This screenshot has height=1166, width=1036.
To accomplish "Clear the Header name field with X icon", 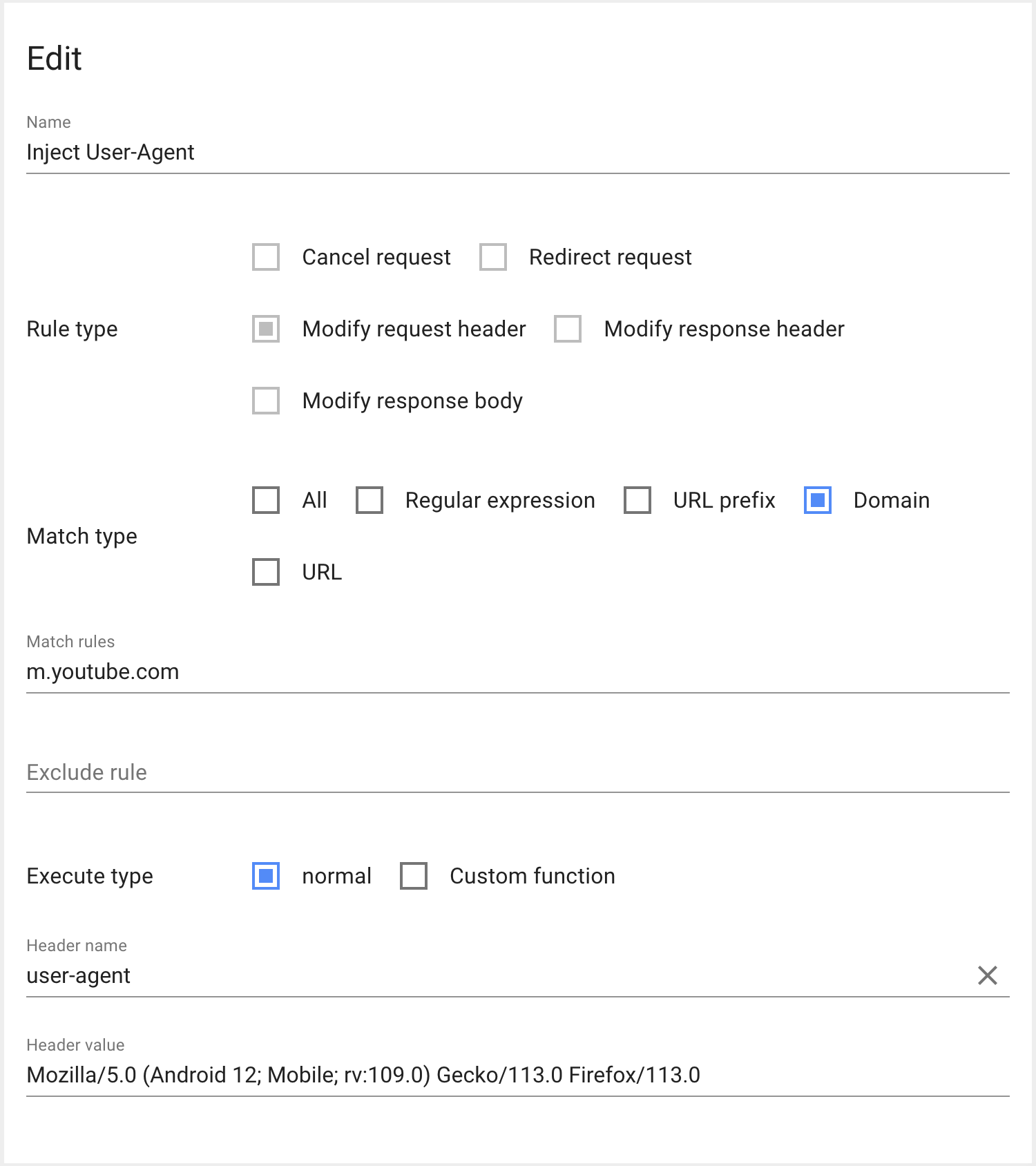I will tap(987, 975).
